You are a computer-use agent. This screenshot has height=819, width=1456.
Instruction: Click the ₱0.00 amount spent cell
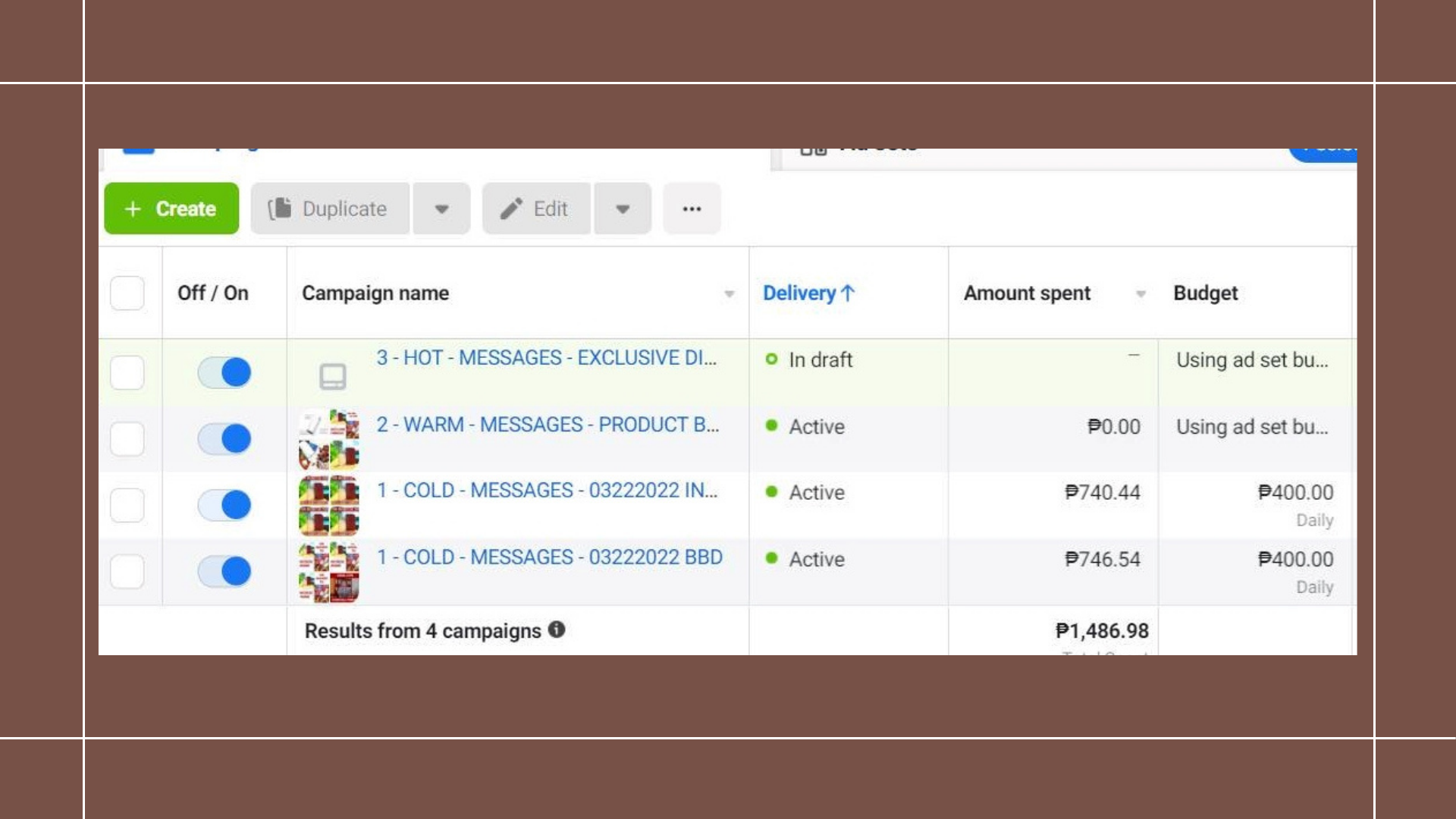1114,427
